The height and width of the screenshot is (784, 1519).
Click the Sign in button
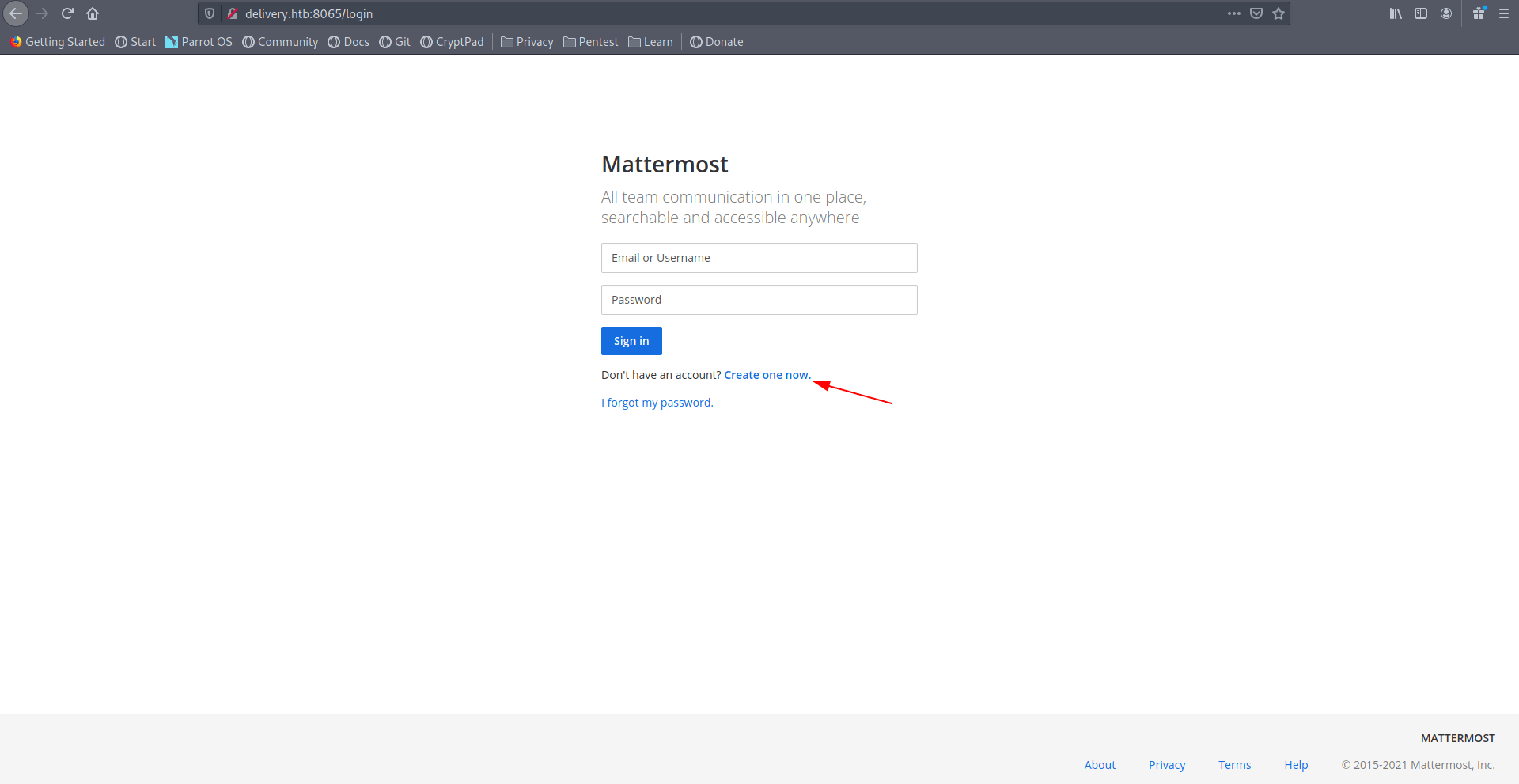click(631, 341)
